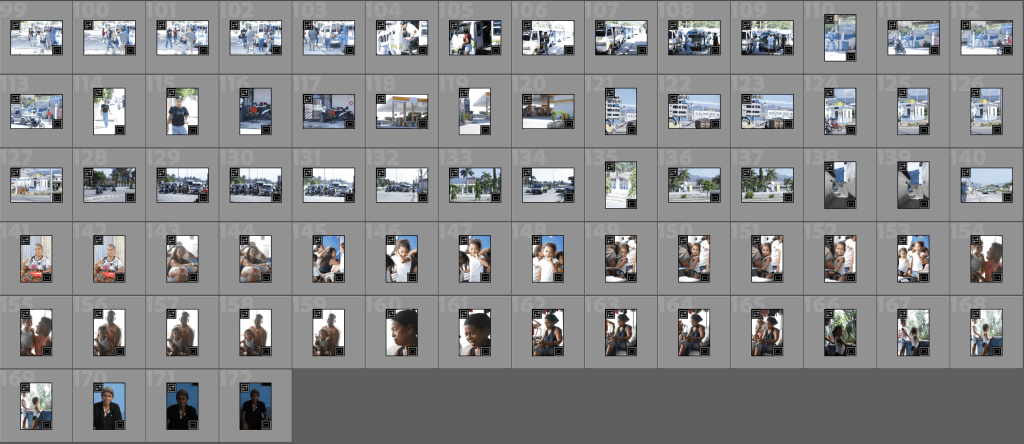Image resolution: width=1024 pixels, height=444 pixels.
Task: Click the top-left badge on photo 110
Action: 829,19
